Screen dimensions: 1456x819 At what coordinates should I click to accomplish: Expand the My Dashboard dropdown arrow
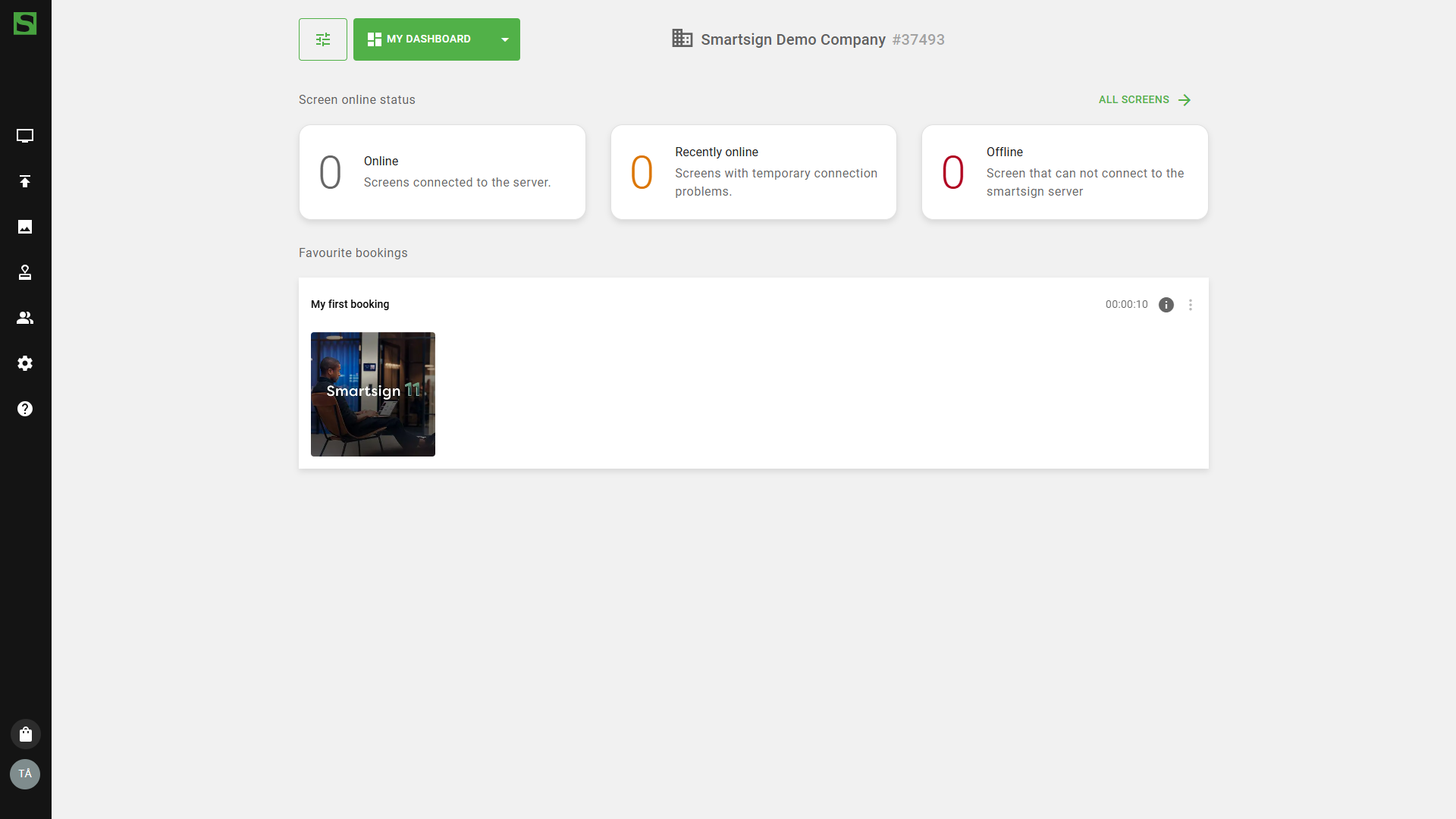(505, 39)
